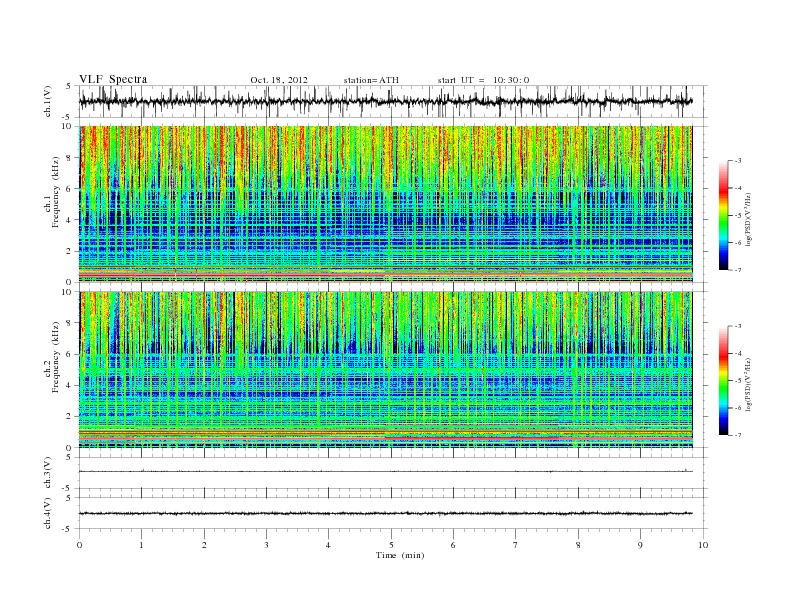The height and width of the screenshot is (612, 792).
Task: Click the 'VLF Spectra' title text
Action: (113, 79)
